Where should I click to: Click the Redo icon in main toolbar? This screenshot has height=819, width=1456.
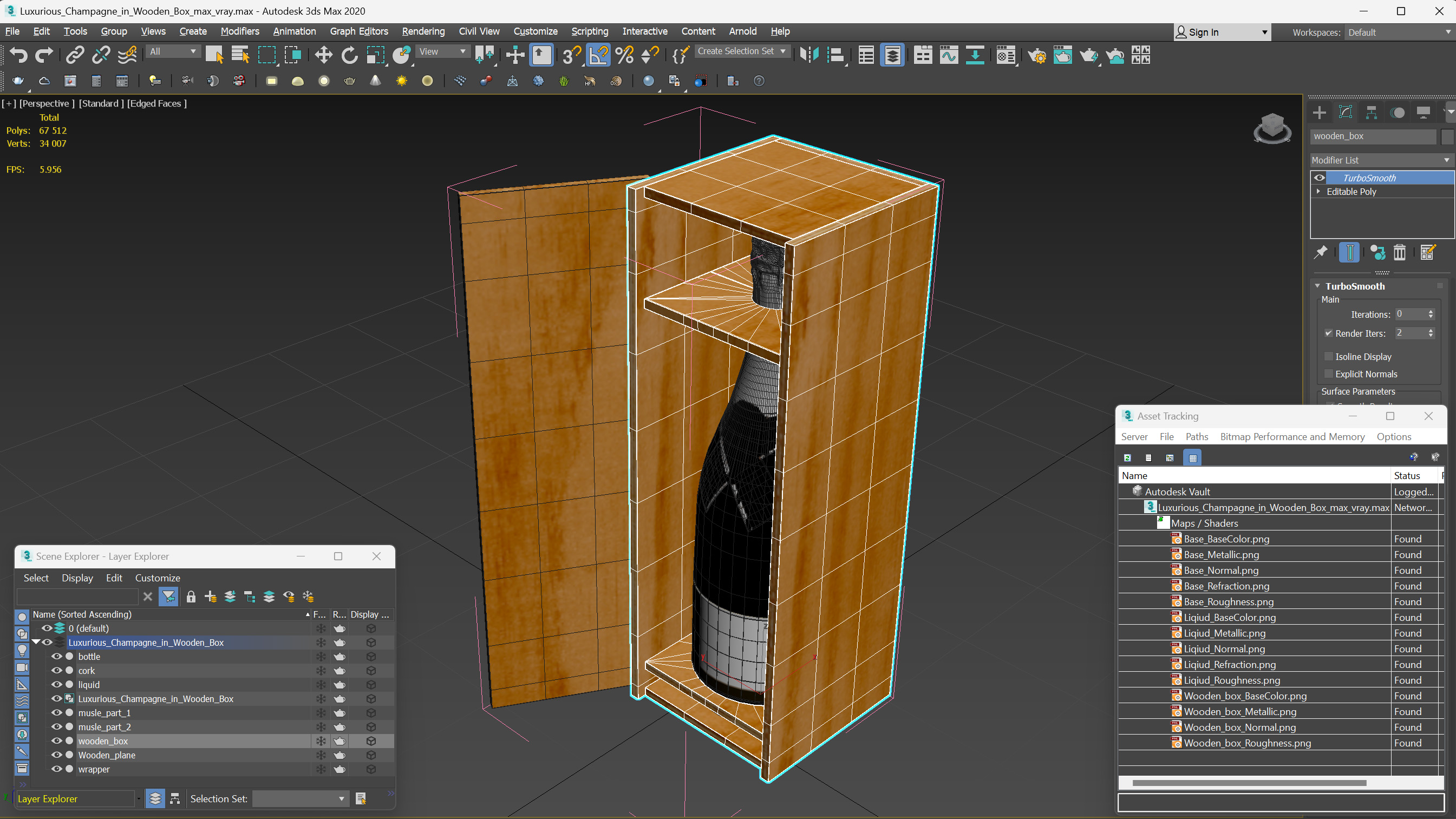coord(43,55)
